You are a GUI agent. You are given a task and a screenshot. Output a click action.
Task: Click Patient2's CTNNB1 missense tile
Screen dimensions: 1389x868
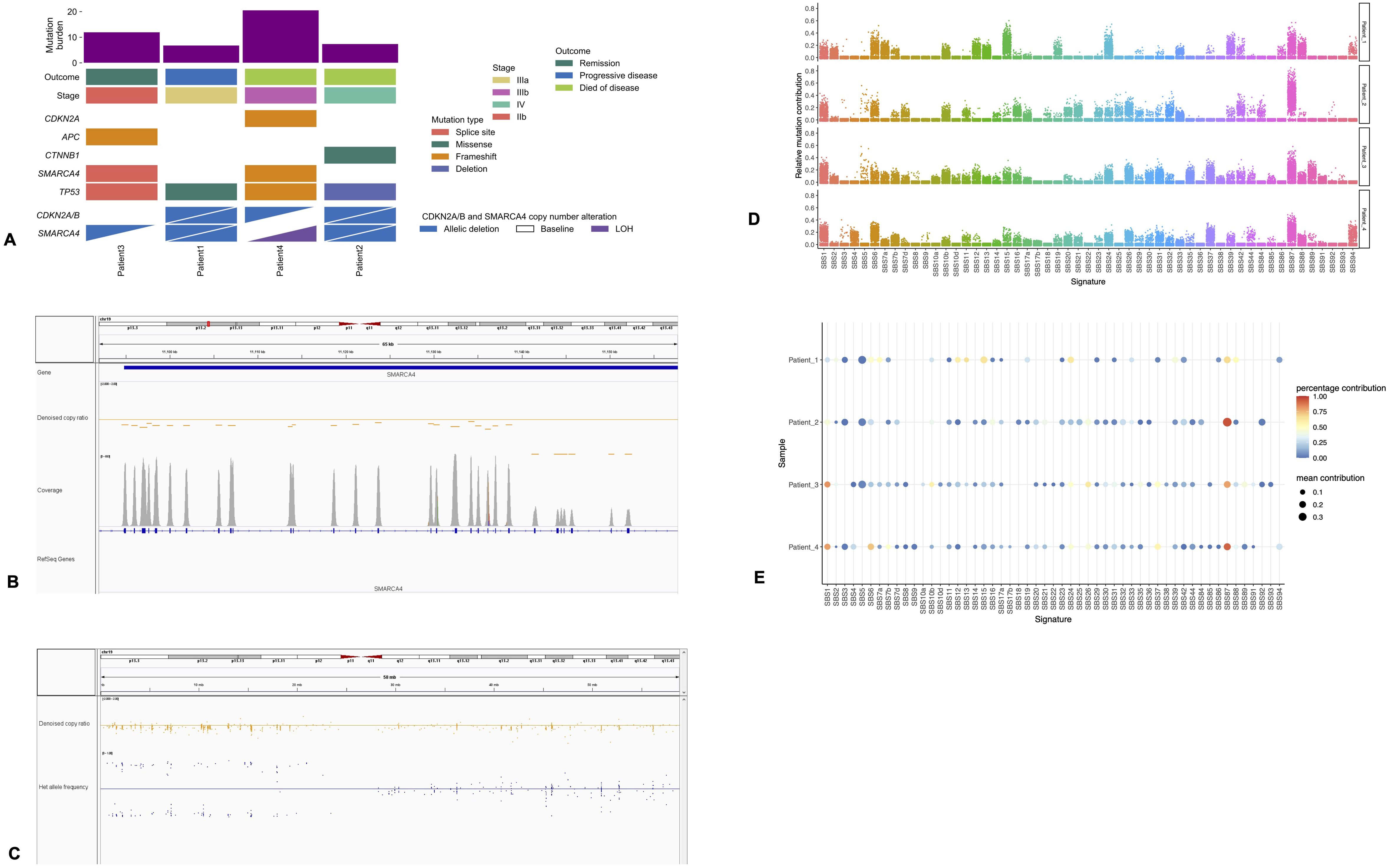tap(360, 155)
